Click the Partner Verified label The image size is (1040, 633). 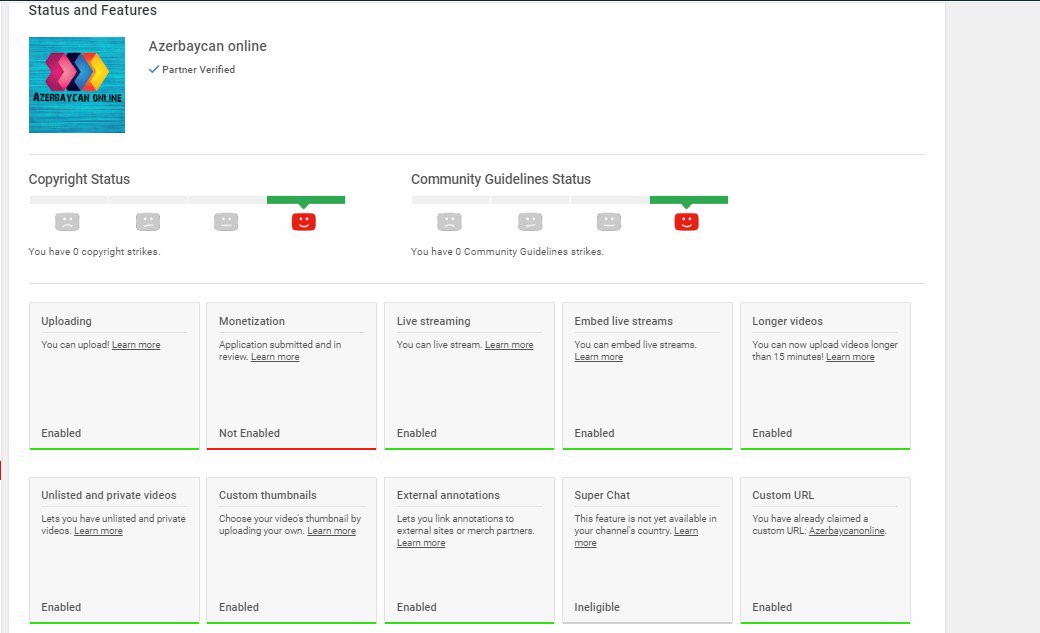tap(198, 69)
